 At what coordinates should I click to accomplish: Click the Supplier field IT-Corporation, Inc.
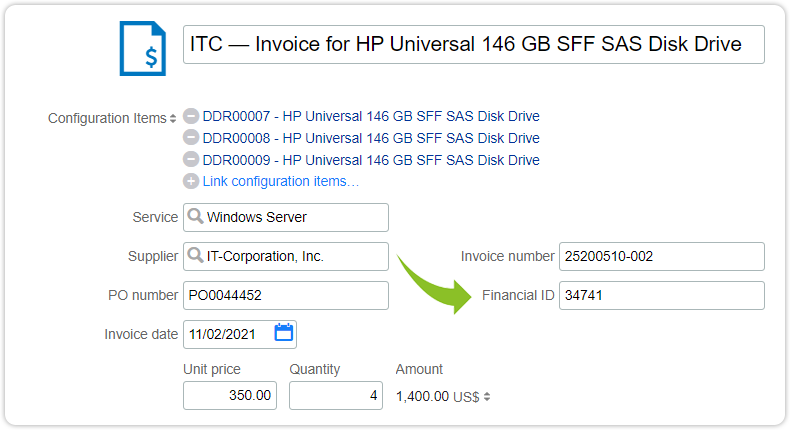coord(286,256)
